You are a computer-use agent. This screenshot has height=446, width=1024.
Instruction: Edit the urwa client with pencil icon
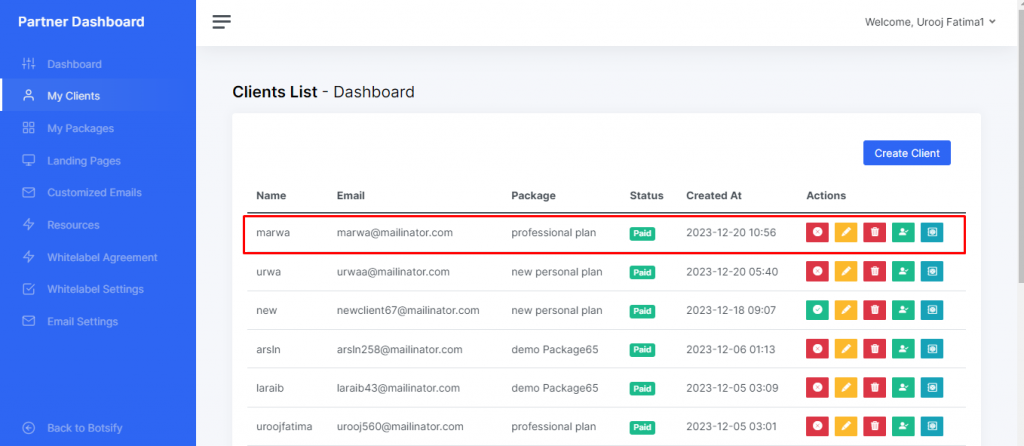coord(846,271)
